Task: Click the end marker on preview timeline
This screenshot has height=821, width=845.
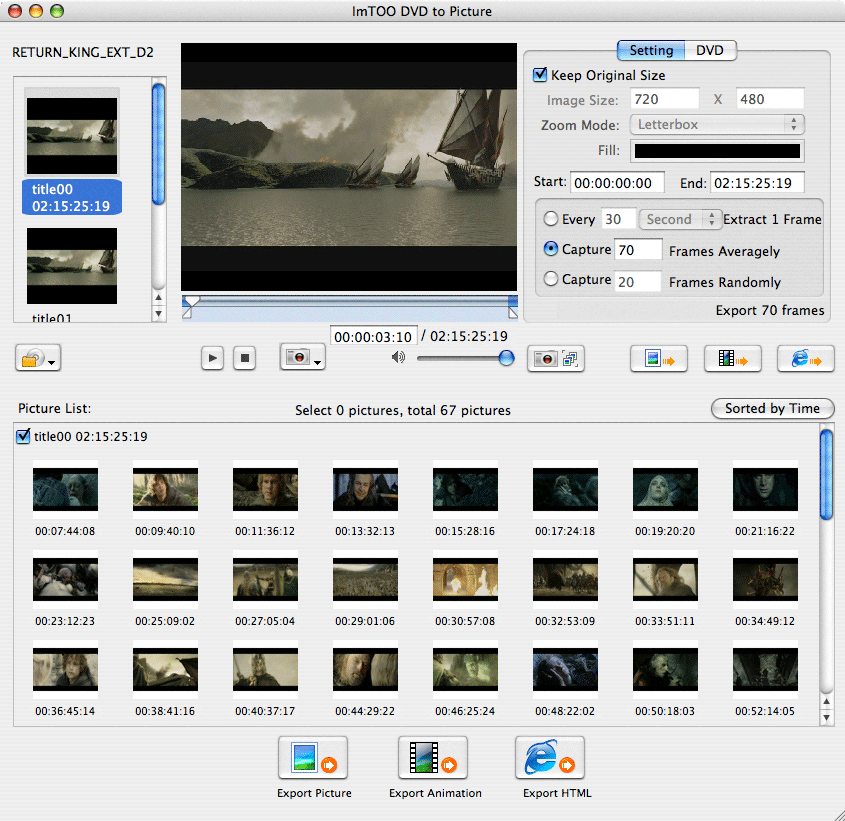Action: pyautogui.click(x=513, y=313)
